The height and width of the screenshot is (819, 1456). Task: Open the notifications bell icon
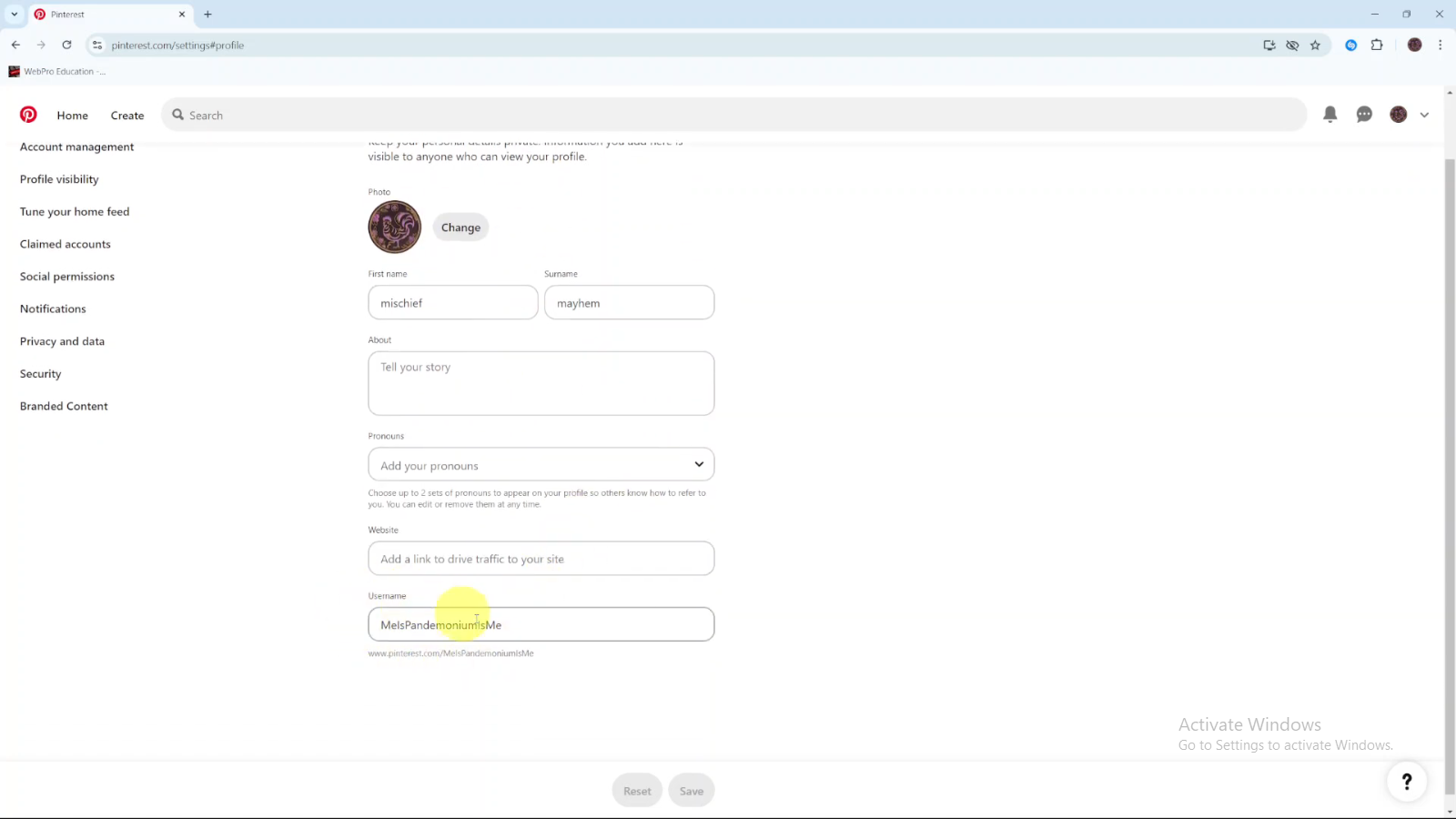(x=1330, y=115)
